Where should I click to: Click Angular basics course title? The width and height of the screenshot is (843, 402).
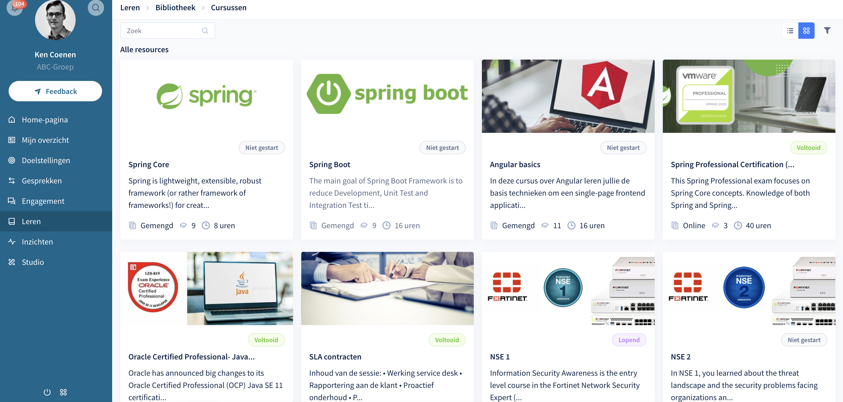coord(515,164)
